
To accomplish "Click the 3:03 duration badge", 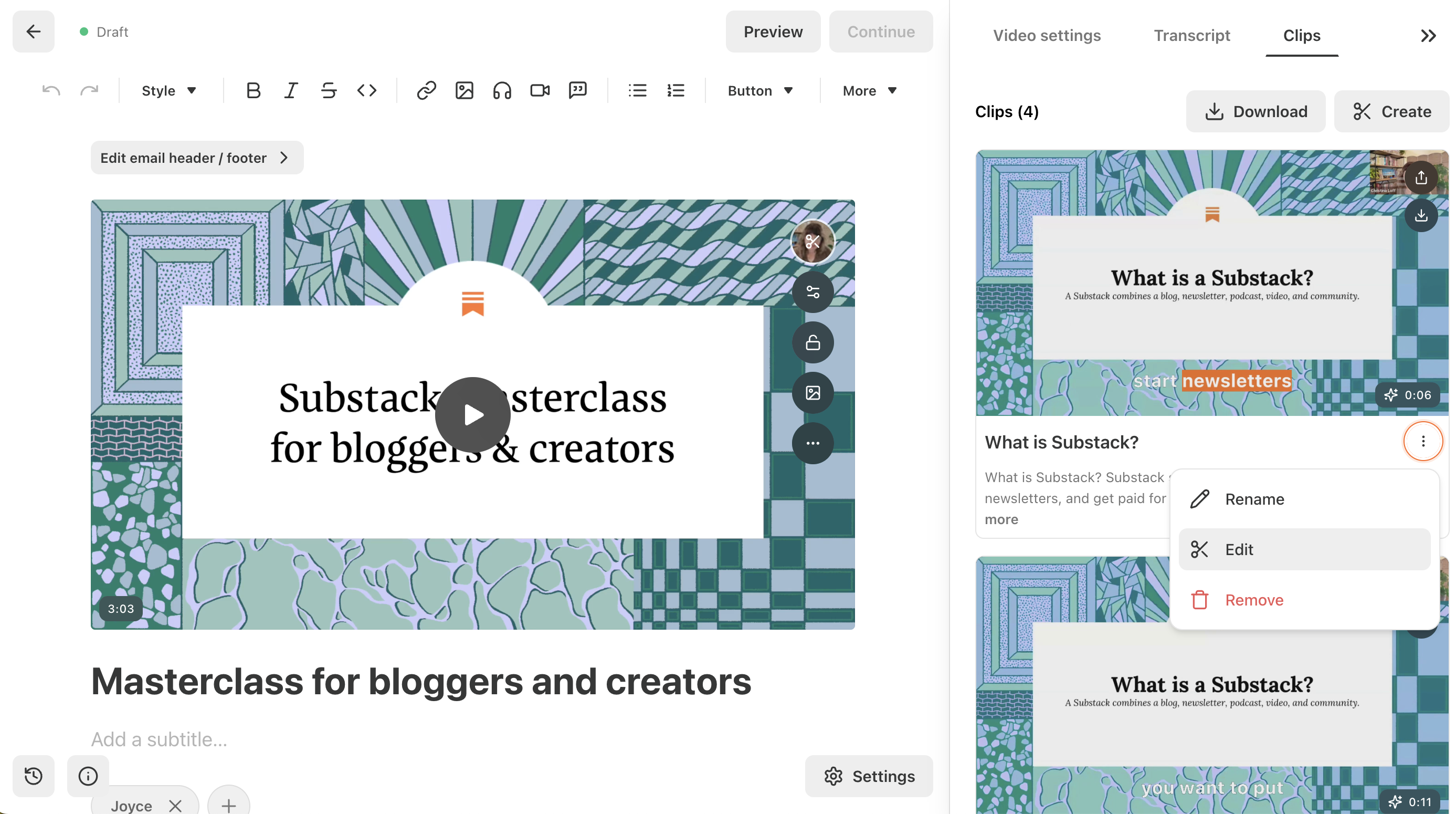I will click(120, 609).
